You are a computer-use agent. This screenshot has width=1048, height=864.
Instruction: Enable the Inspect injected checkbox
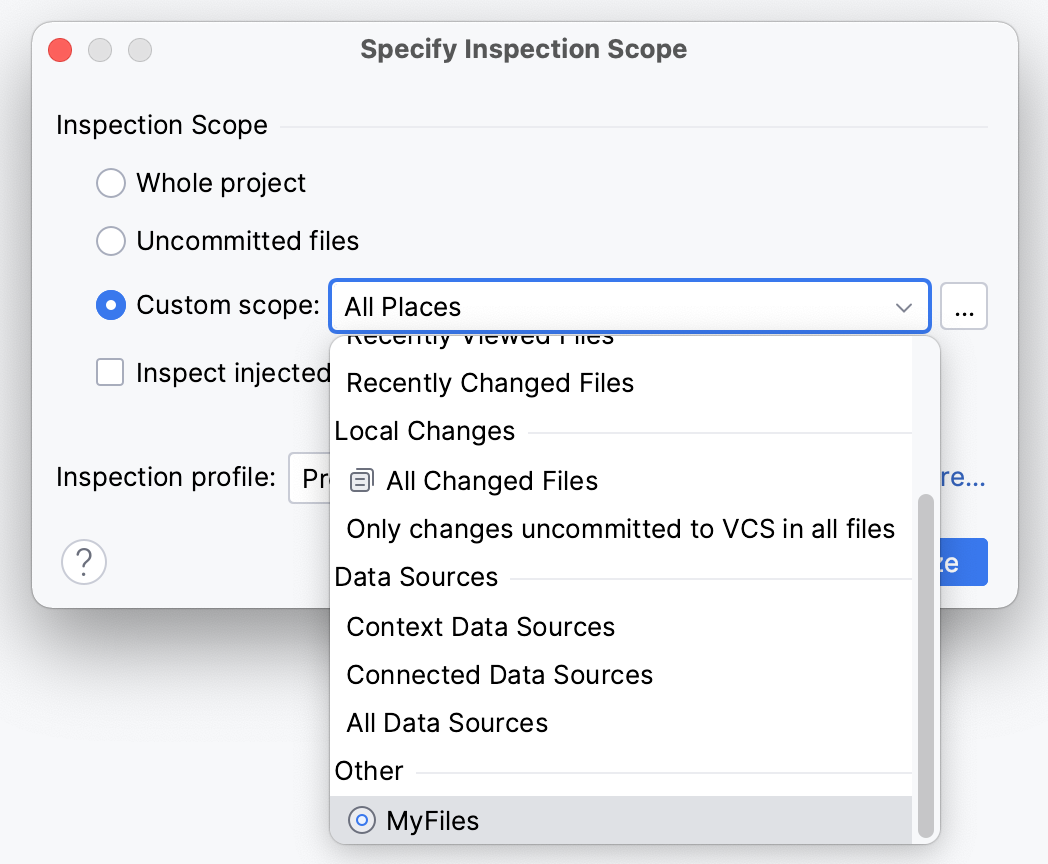point(110,373)
